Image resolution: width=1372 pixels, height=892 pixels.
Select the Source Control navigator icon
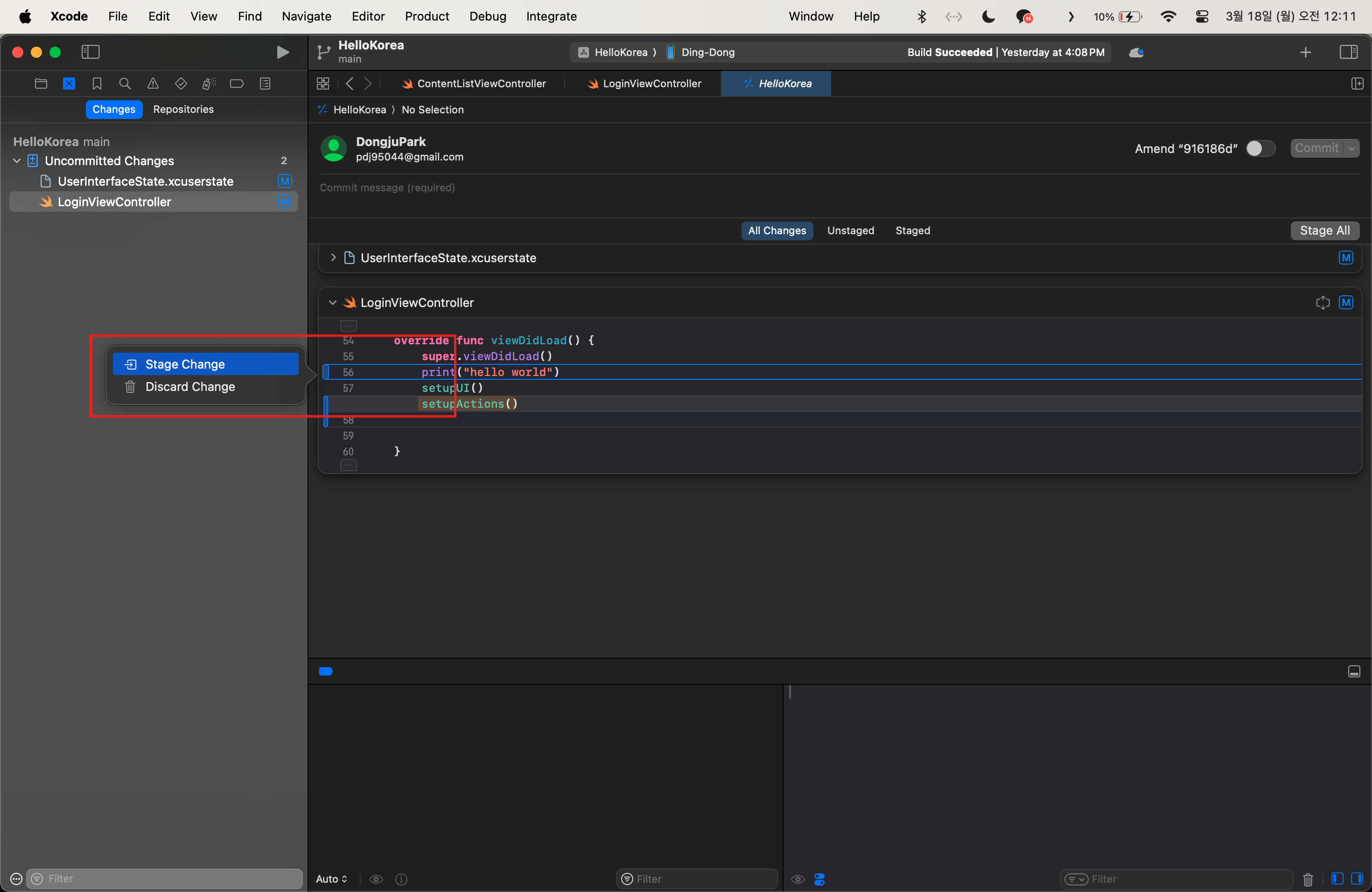click(x=69, y=84)
